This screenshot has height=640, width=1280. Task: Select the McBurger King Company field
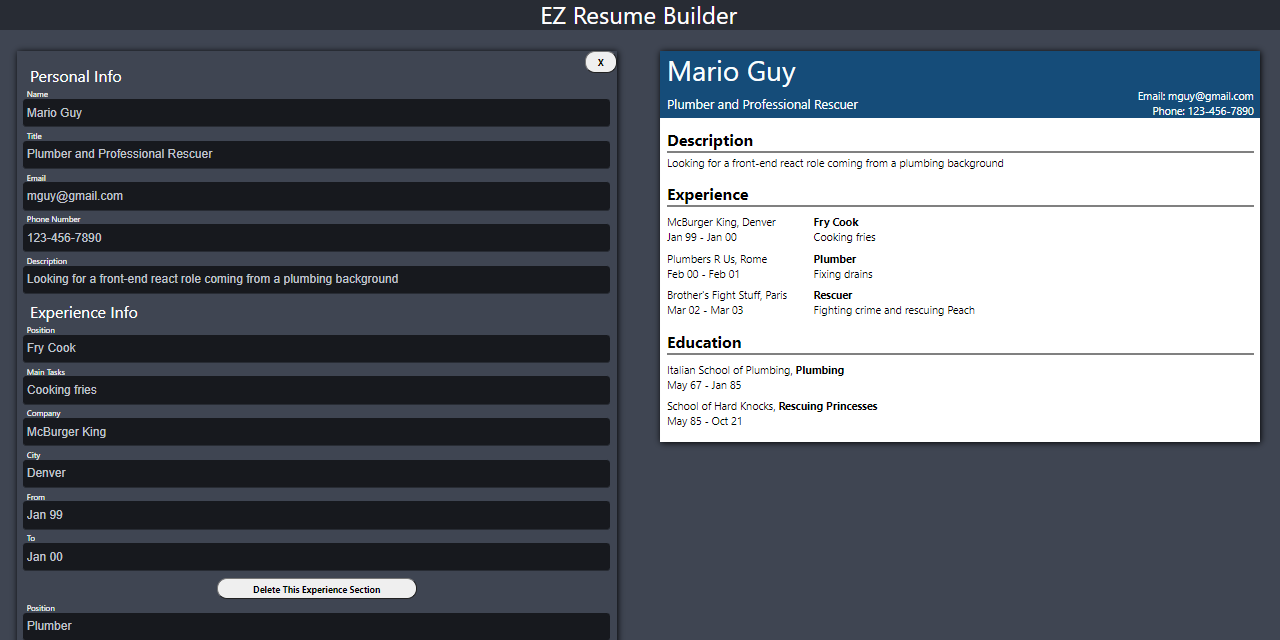coord(316,432)
